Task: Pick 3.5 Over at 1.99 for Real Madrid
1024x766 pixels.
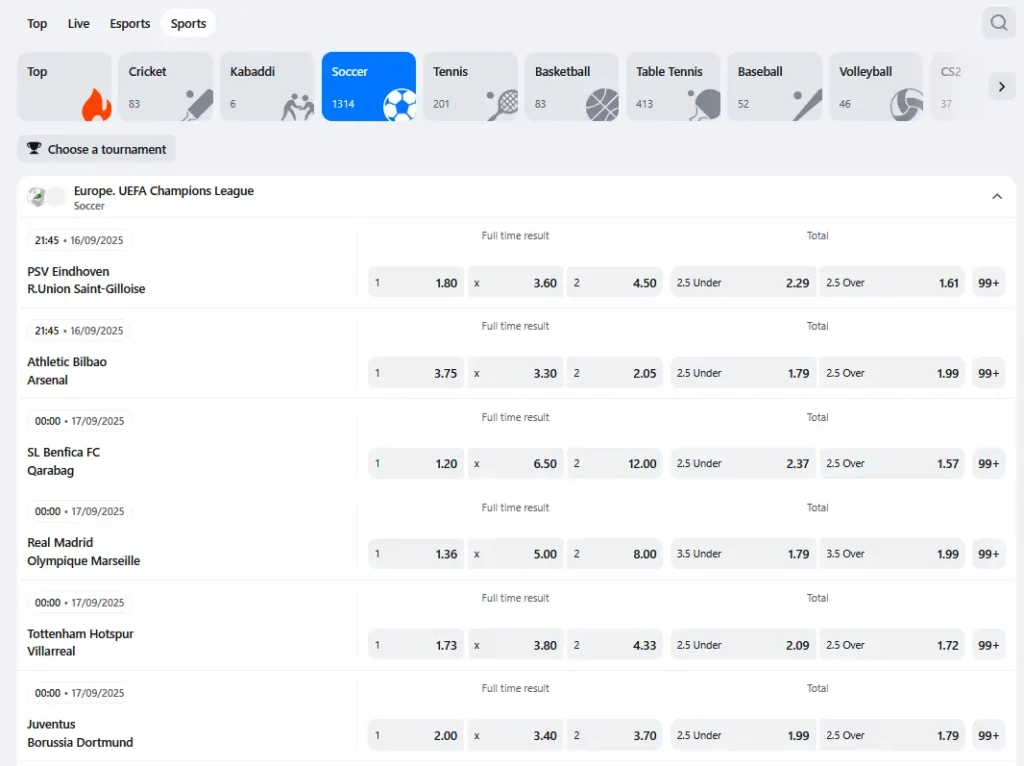Action: click(892, 554)
